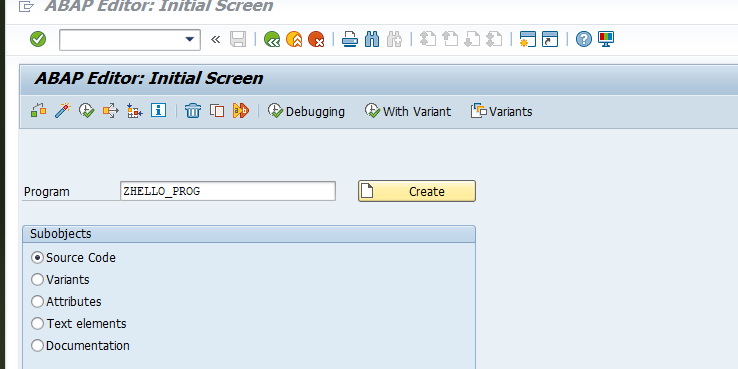The image size is (738, 369).
Task: Click the Debugging button
Action: [306, 112]
